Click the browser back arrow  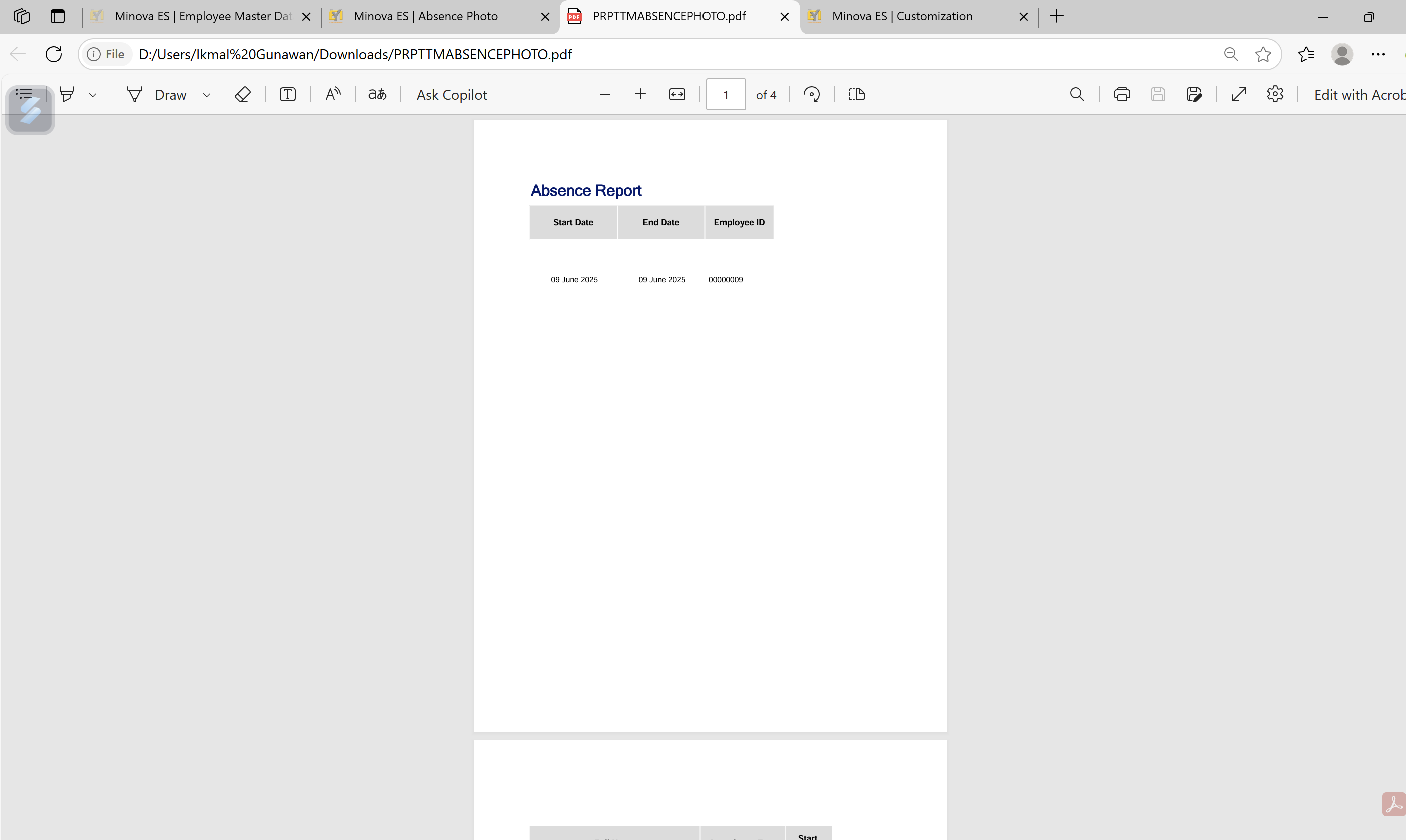click(18, 54)
